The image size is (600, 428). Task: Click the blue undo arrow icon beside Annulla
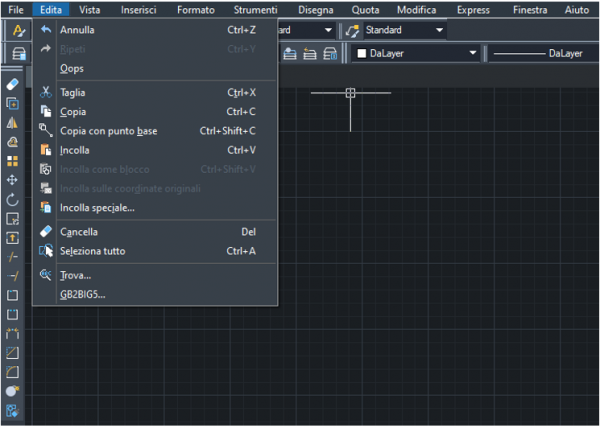tap(46, 29)
